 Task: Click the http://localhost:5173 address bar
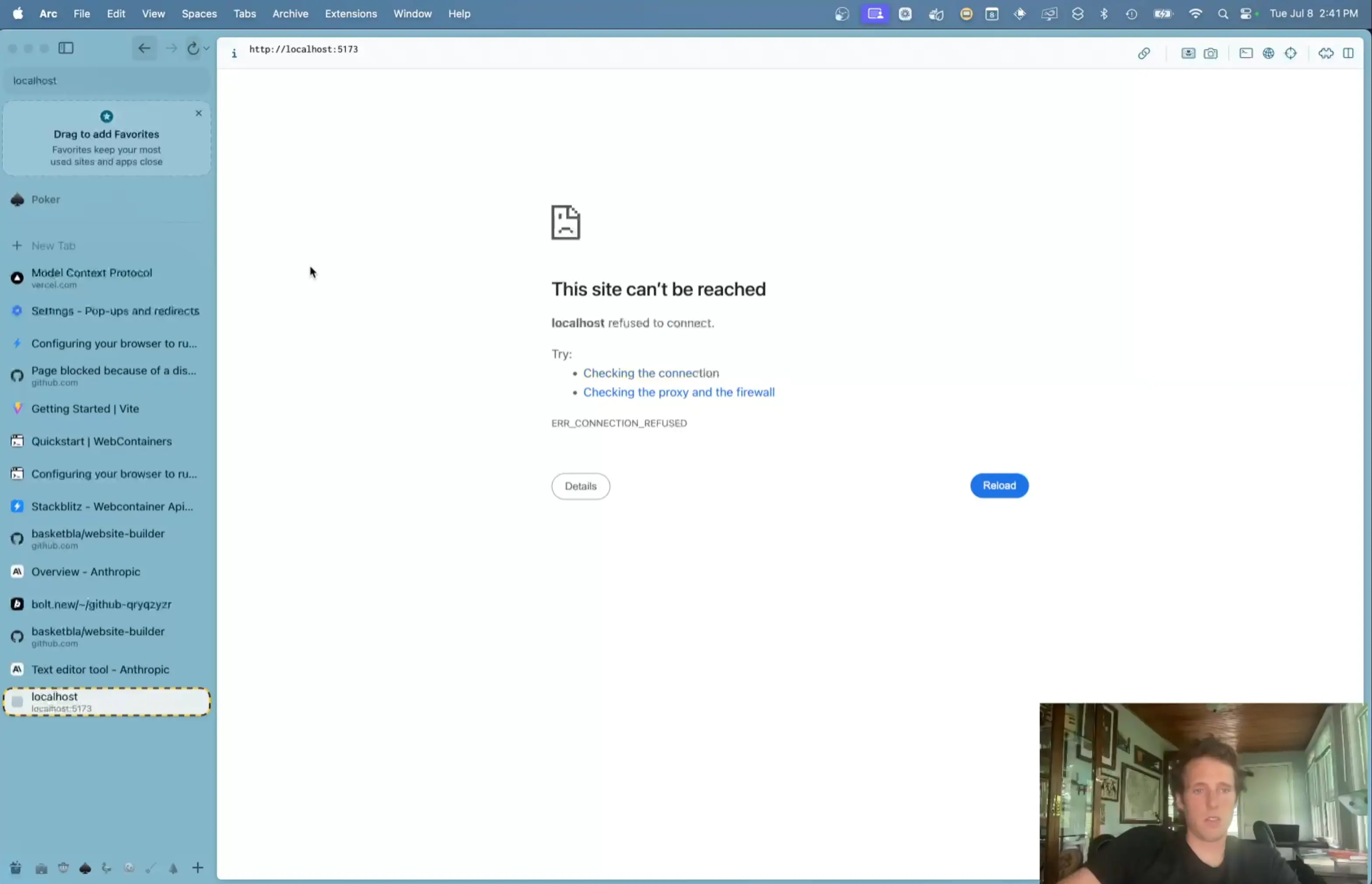[x=304, y=49]
